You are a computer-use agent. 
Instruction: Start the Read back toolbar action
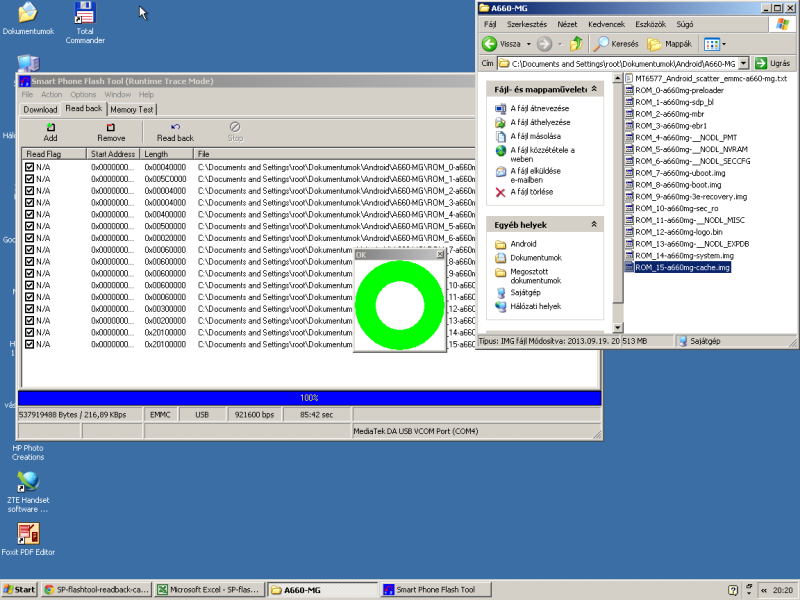[x=175, y=132]
